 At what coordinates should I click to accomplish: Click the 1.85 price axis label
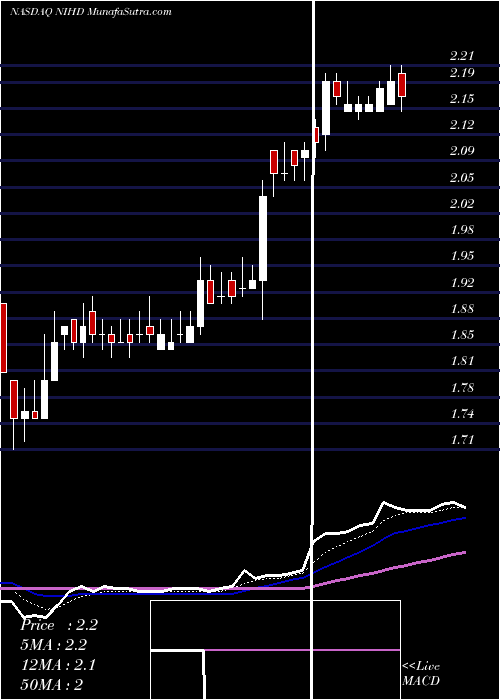point(462,335)
